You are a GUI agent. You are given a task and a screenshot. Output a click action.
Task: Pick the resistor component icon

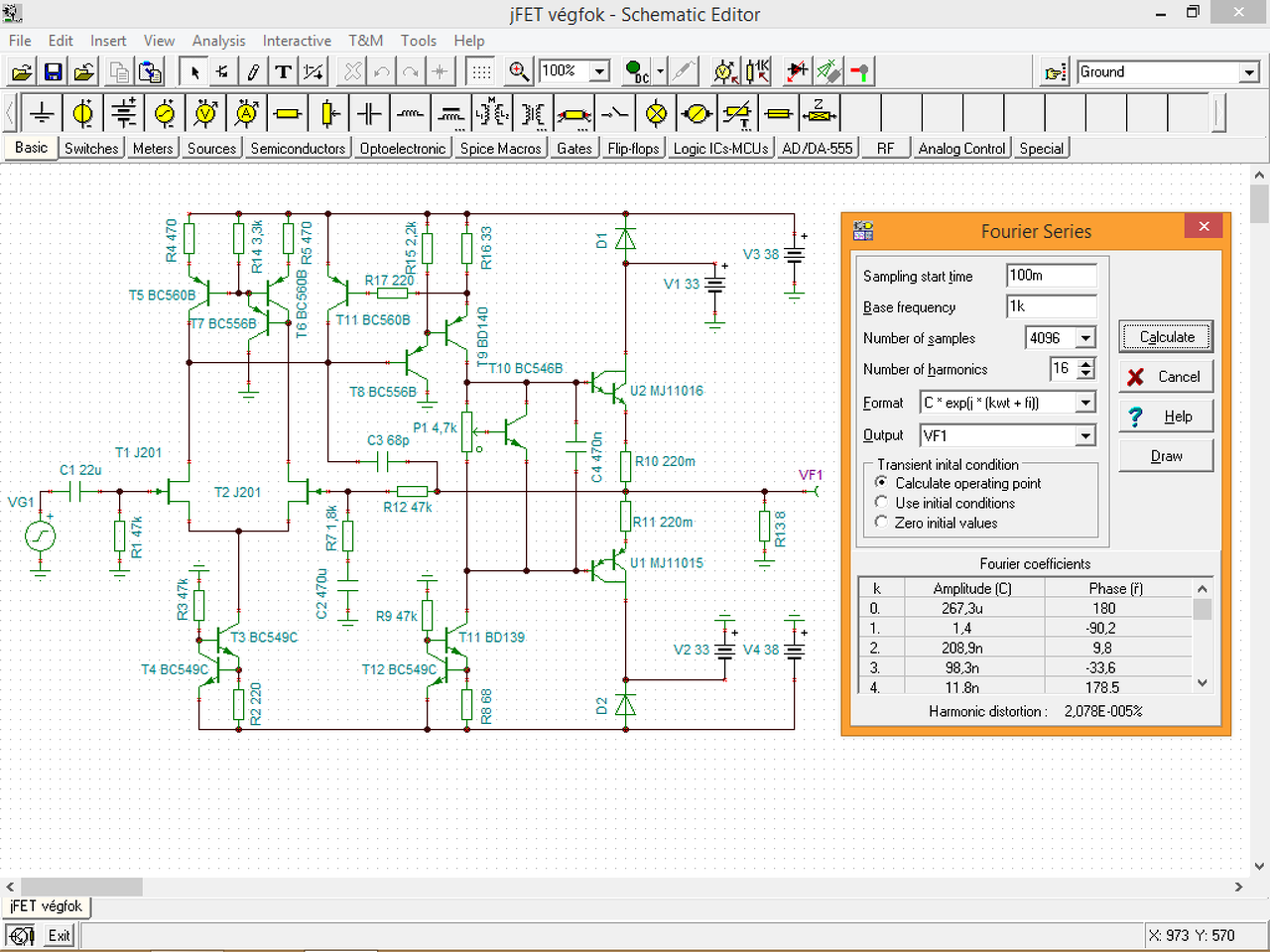(x=288, y=114)
